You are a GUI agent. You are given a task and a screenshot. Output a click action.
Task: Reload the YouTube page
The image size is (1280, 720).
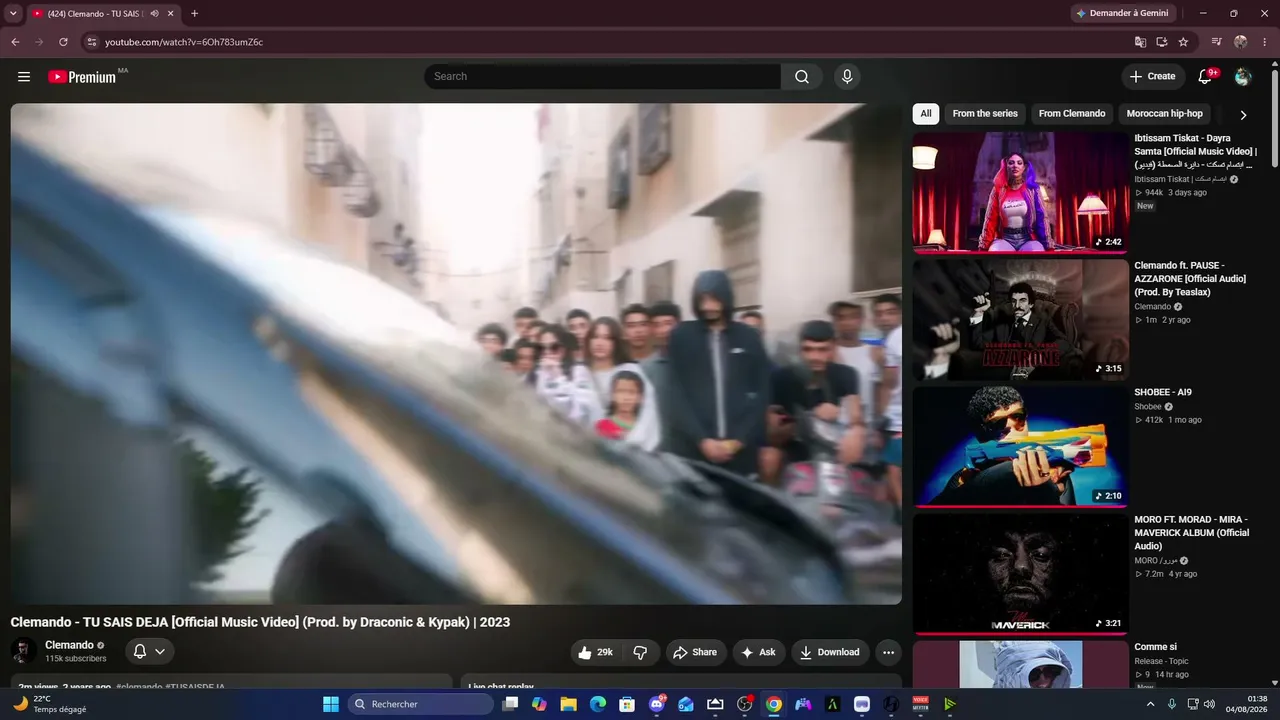point(63,42)
